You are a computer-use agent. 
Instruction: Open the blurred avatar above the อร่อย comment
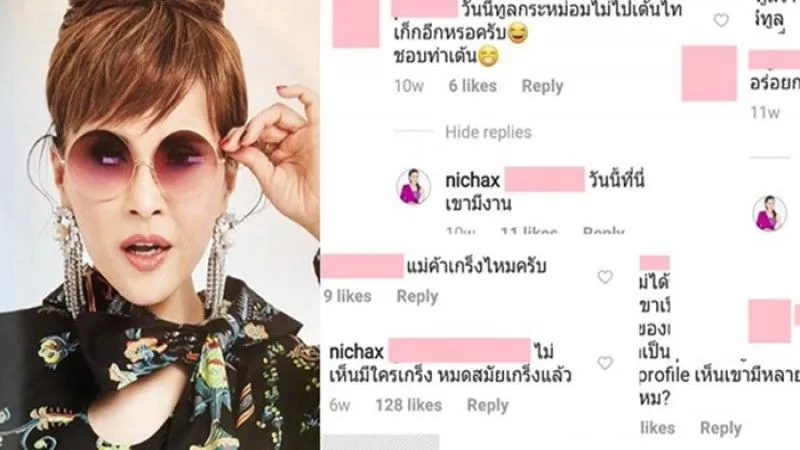click(709, 73)
